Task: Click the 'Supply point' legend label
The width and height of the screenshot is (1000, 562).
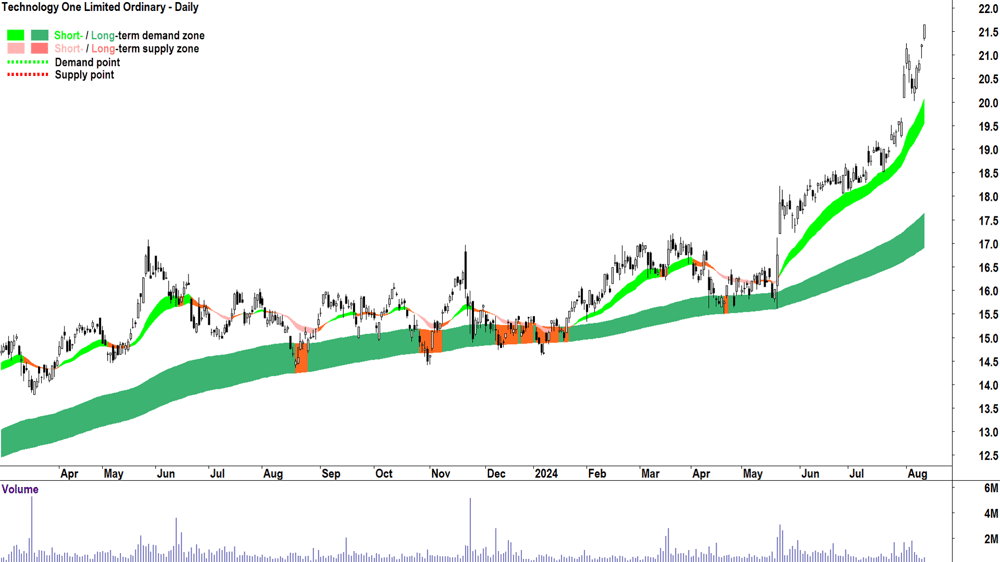Action: tap(84, 75)
